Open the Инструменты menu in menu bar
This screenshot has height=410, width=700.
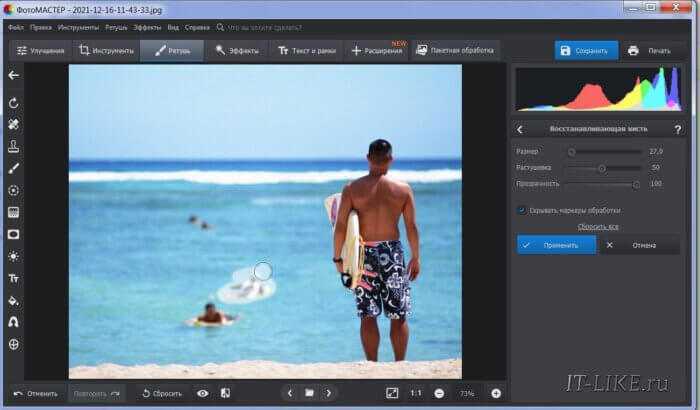[78, 28]
